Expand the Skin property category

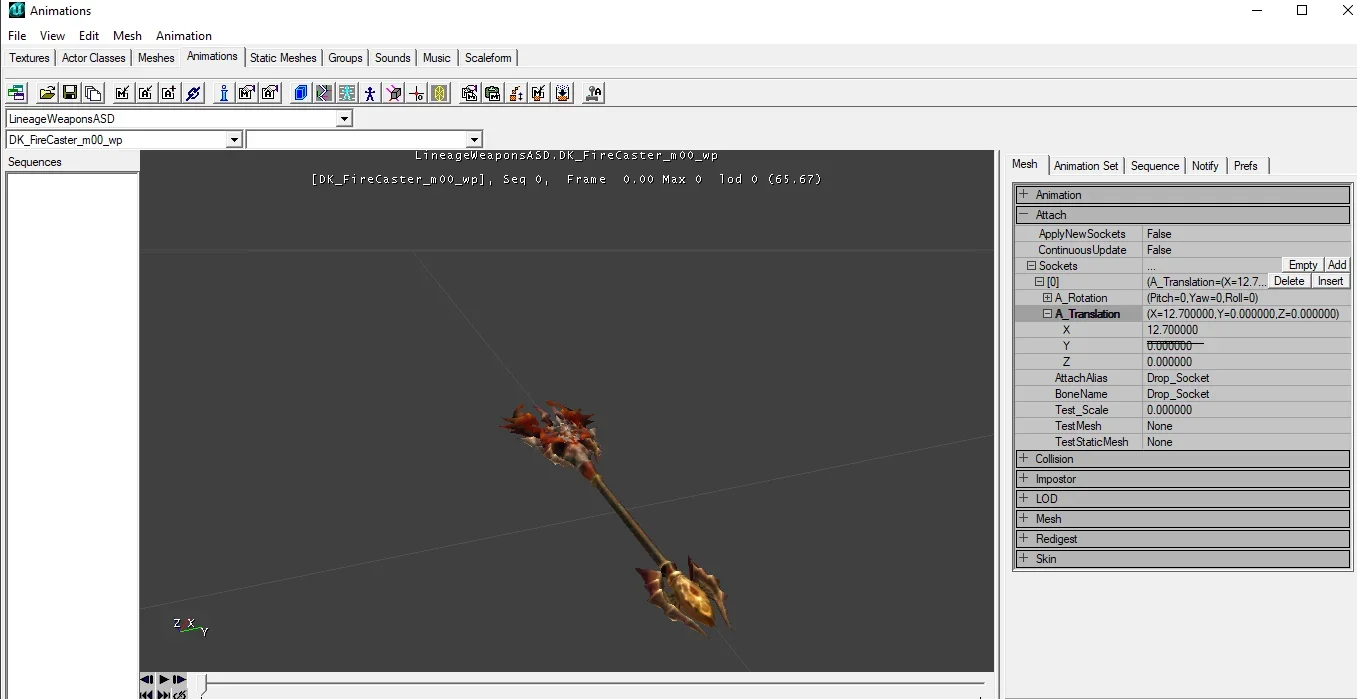tap(1023, 558)
